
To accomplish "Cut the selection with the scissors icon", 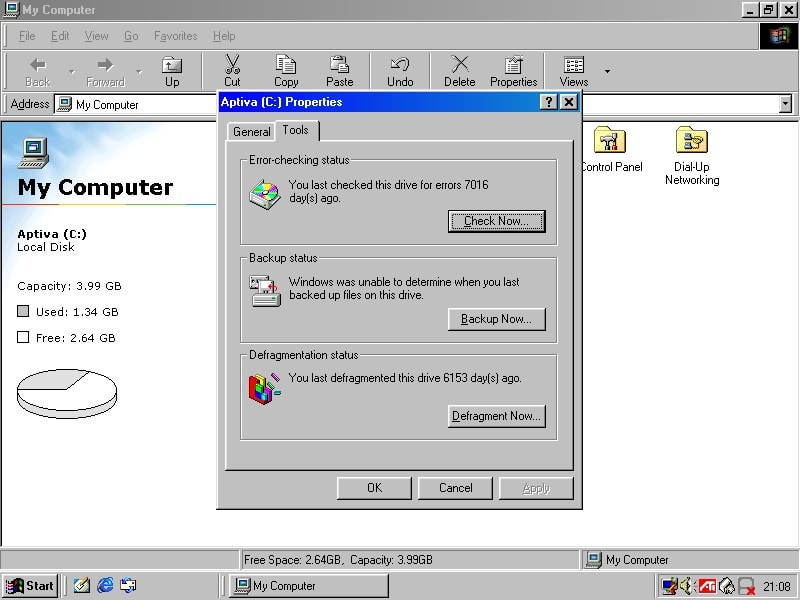I will 232,71.
